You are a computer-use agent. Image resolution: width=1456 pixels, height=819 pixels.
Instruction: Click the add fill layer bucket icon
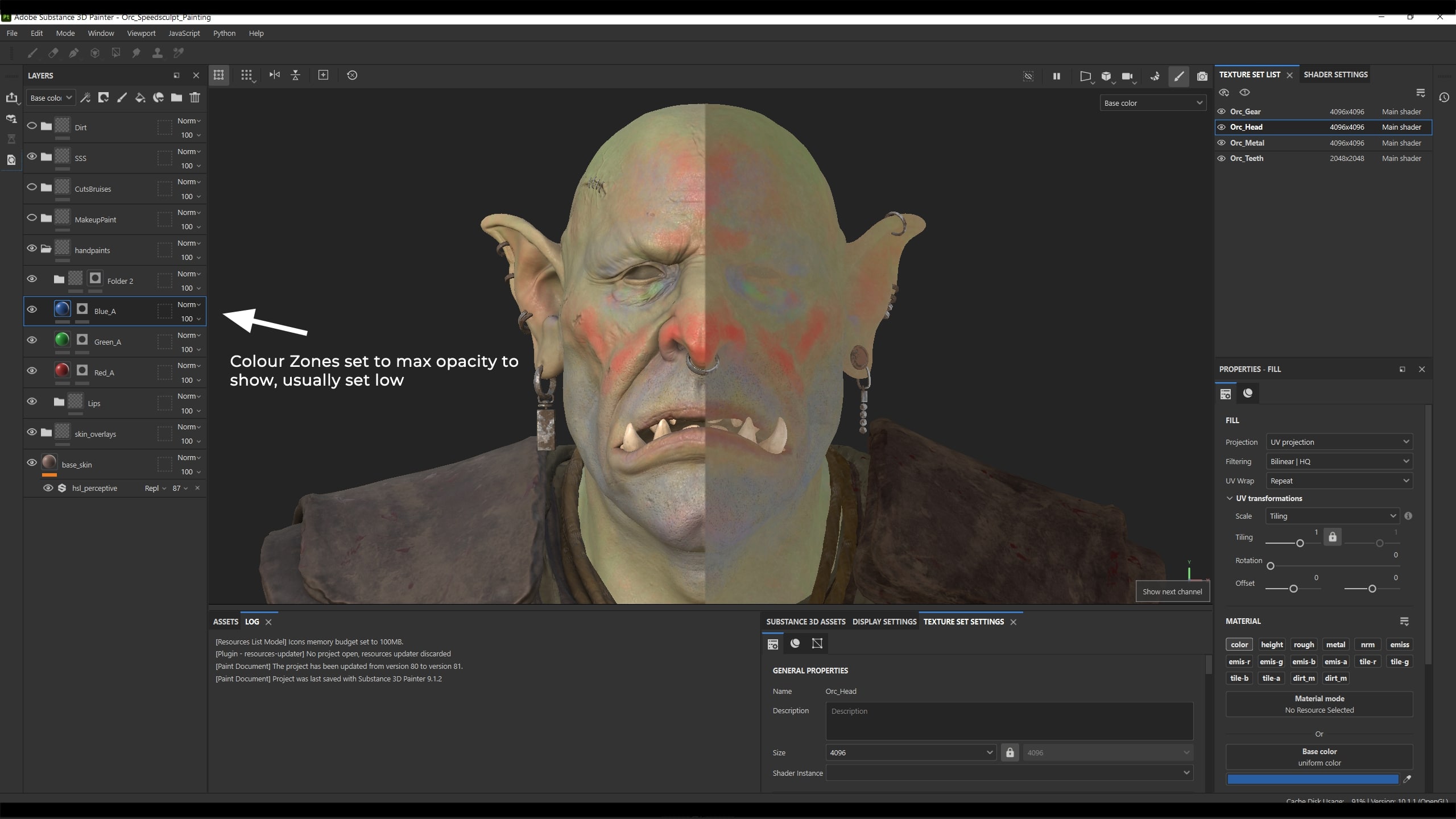[x=140, y=98]
